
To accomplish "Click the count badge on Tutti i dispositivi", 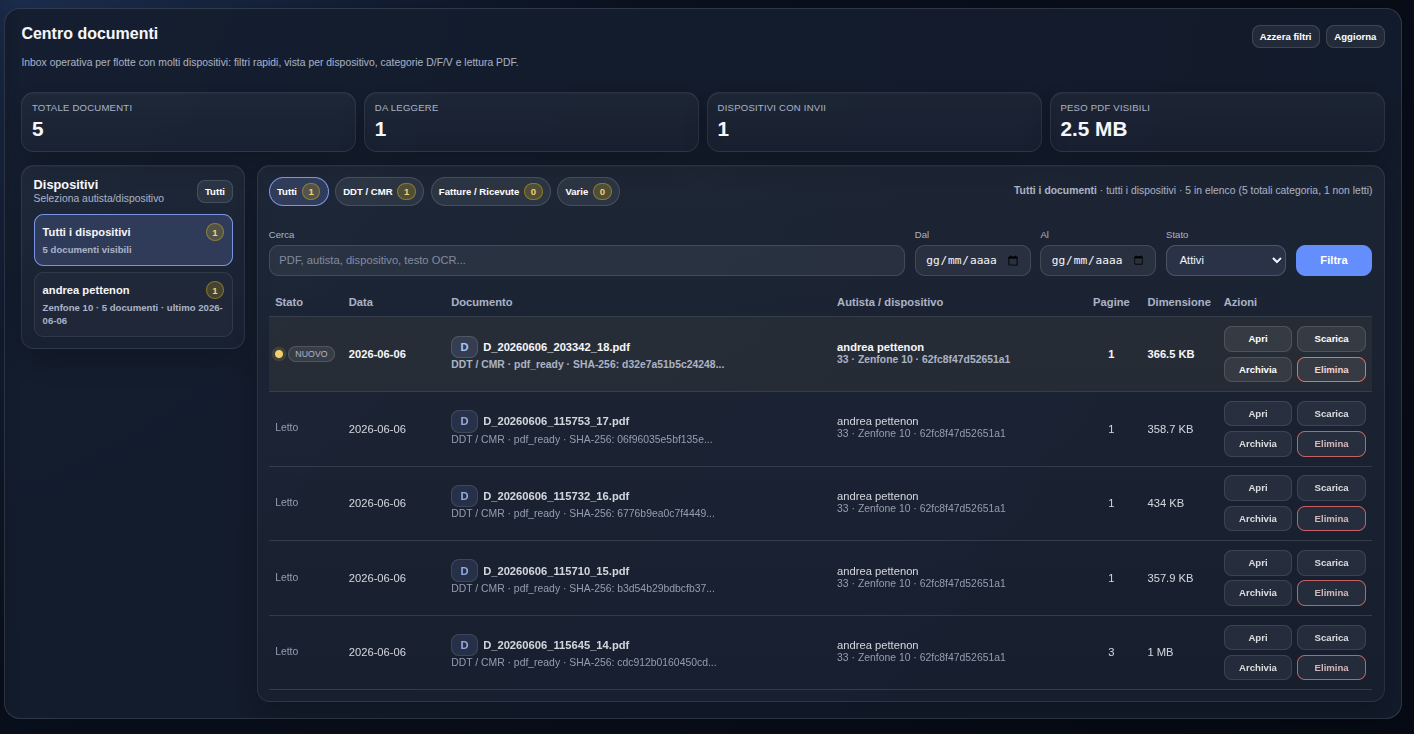I will click(x=214, y=232).
